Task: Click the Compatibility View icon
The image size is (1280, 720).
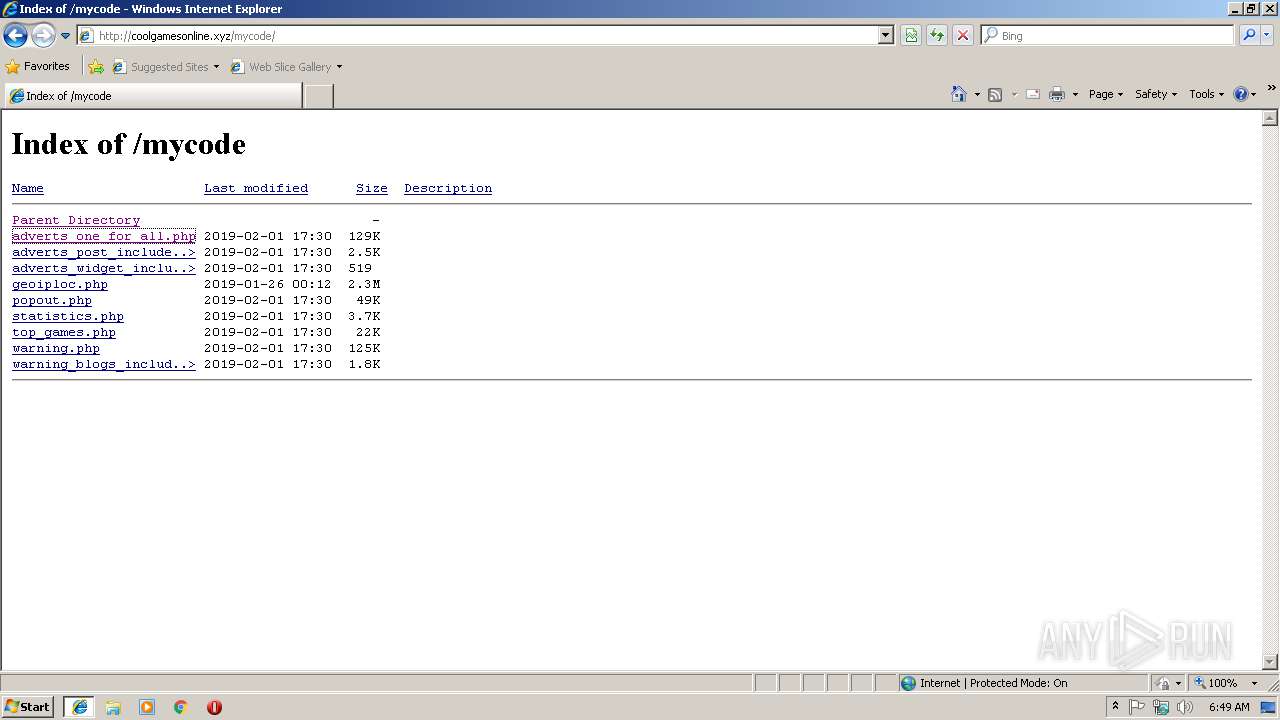Action: coord(911,36)
